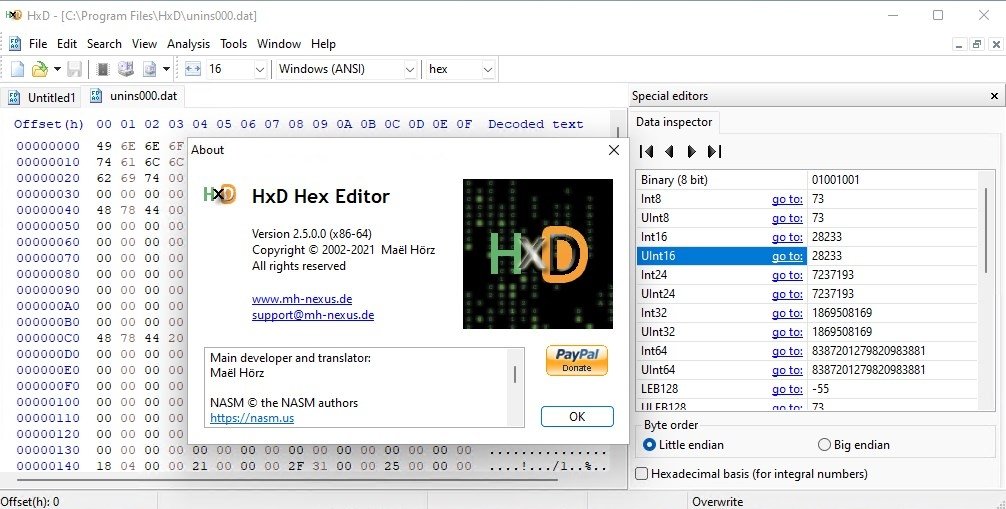
Task: Click go to link for Int64
Action: (787, 351)
